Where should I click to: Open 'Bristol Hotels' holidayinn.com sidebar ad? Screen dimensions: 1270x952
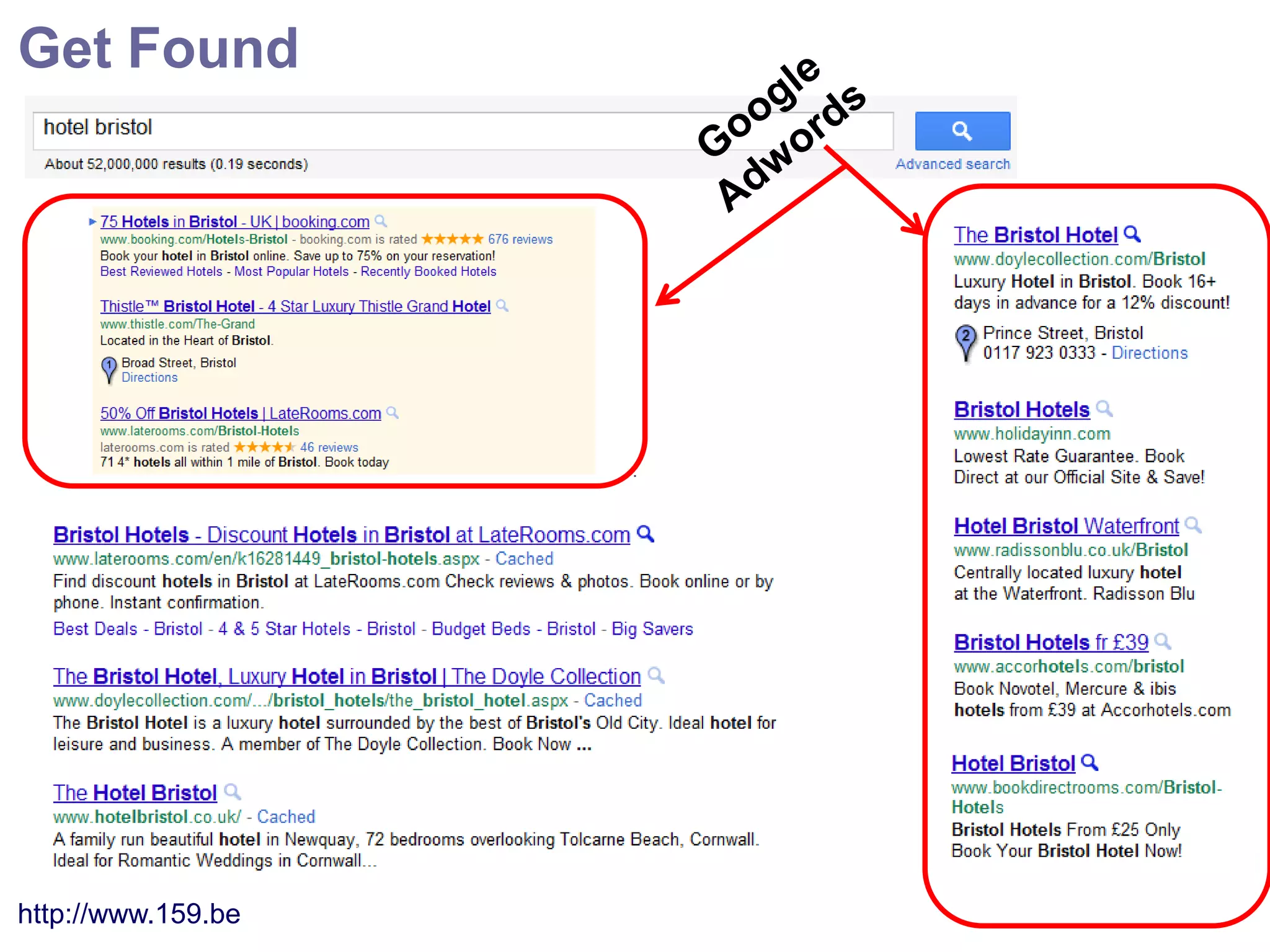(1021, 410)
